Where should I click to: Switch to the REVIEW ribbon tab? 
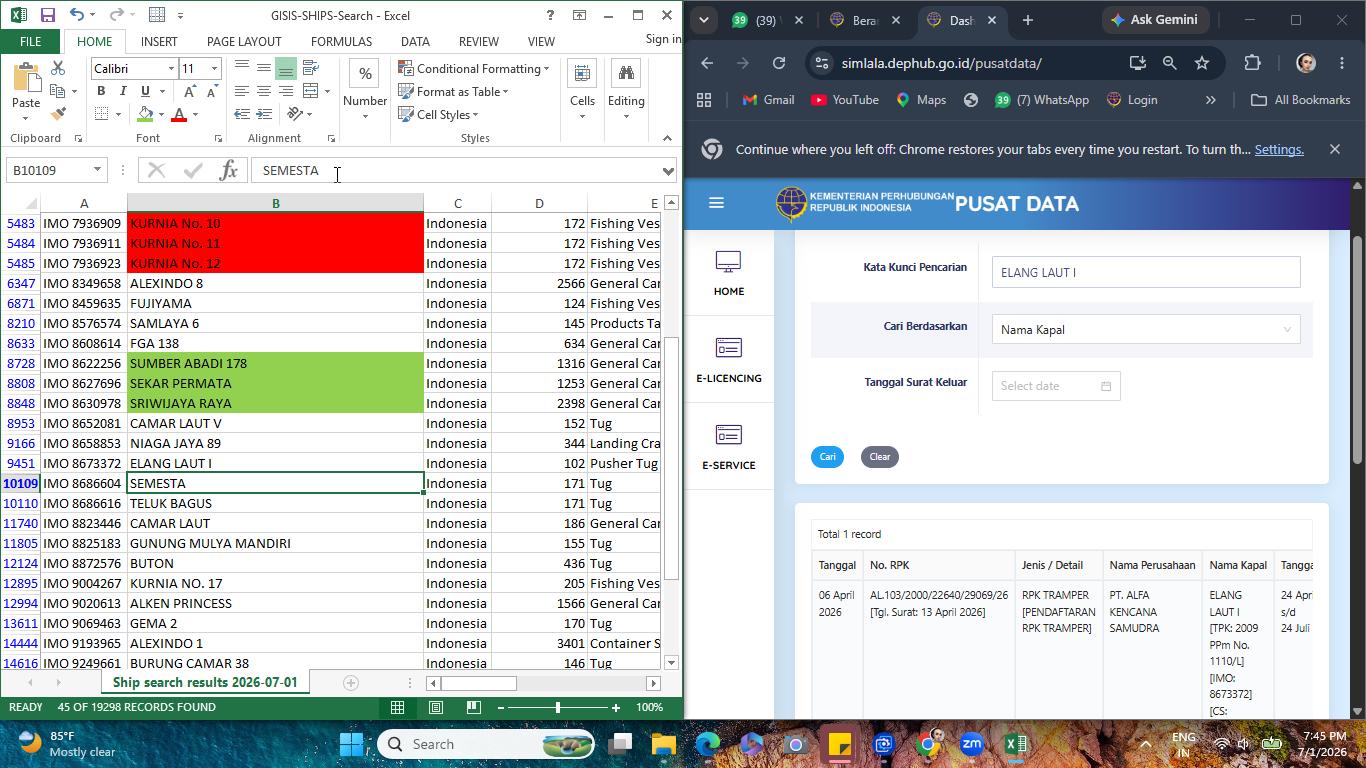(x=478, y=41)
